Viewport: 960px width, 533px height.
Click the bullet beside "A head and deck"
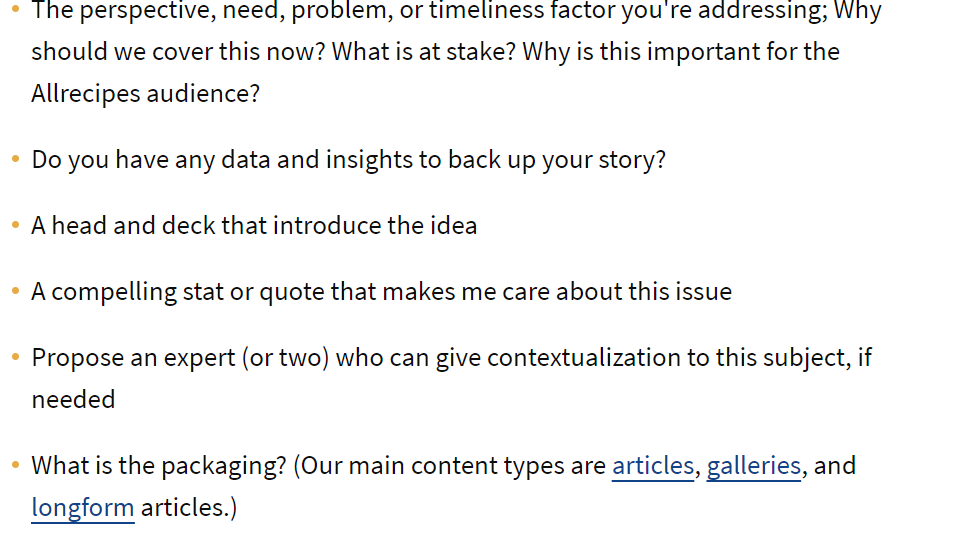[x=15, y=226]
